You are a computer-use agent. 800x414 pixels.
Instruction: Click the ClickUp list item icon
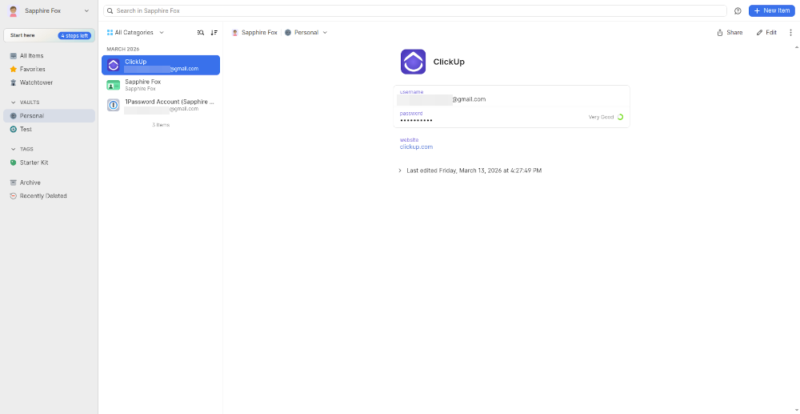(x=113, y=65)
